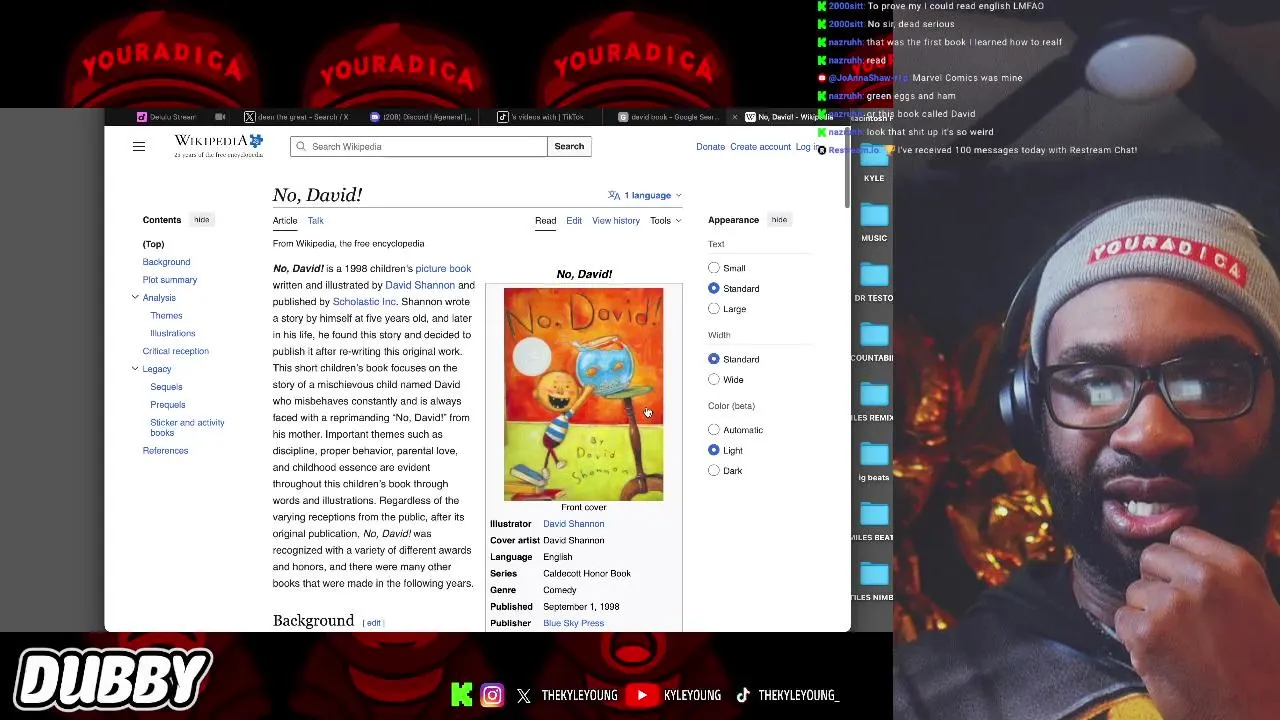The height and width of the screenshot is (720, 1280).
Task: Switch to the Discord browser tab
Action: 421,117
